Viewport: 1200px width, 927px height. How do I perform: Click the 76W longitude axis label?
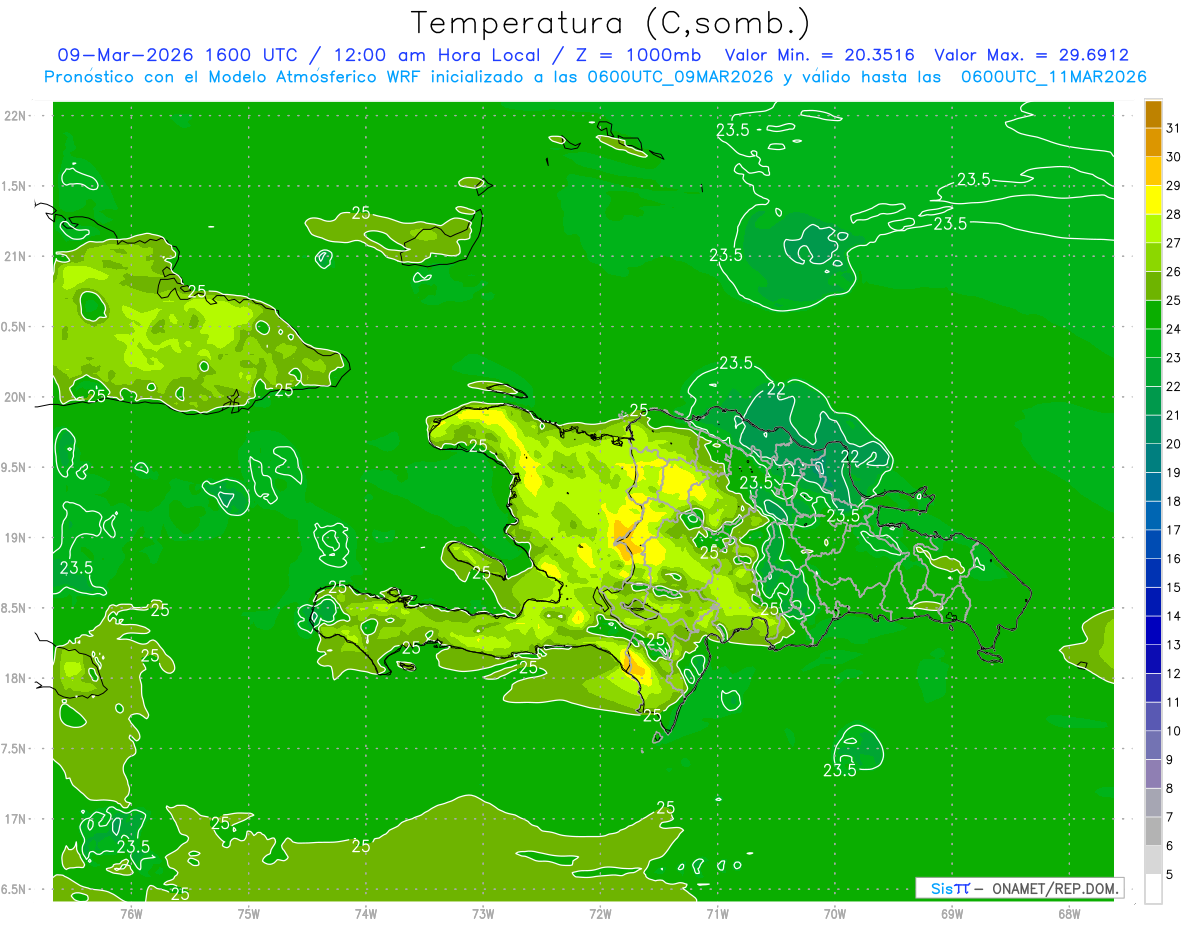131,913
